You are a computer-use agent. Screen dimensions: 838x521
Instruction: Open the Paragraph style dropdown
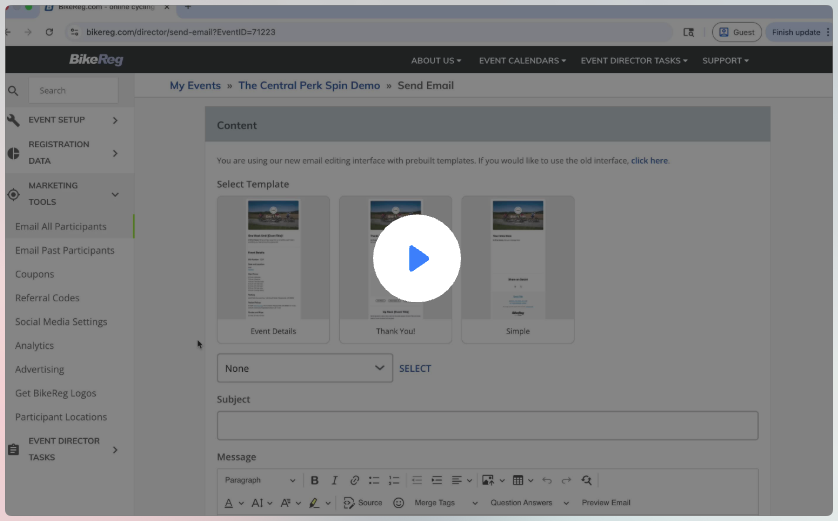[260, 480]
